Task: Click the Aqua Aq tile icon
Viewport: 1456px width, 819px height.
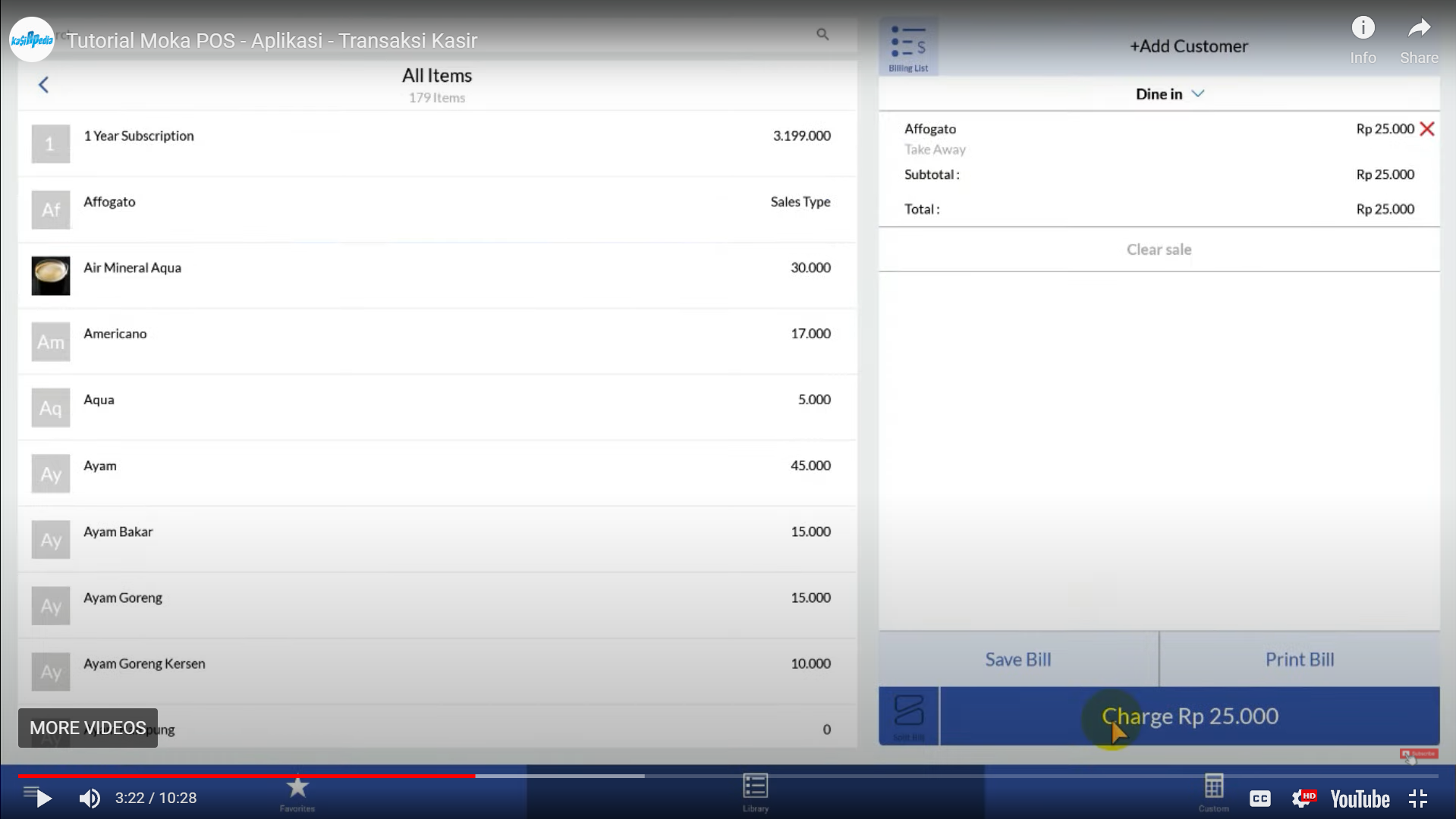Action: [51, 408]
